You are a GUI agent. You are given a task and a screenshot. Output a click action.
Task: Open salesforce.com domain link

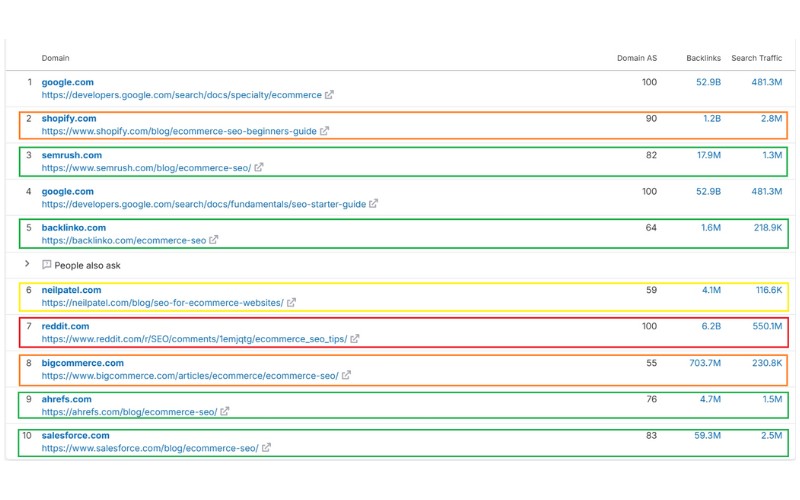tap(76, 435)
